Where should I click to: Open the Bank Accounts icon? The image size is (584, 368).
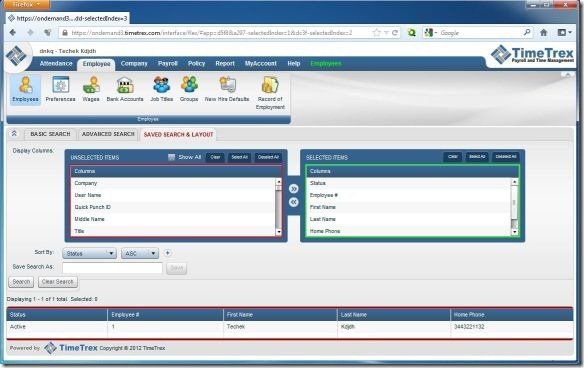coord(125,89)
